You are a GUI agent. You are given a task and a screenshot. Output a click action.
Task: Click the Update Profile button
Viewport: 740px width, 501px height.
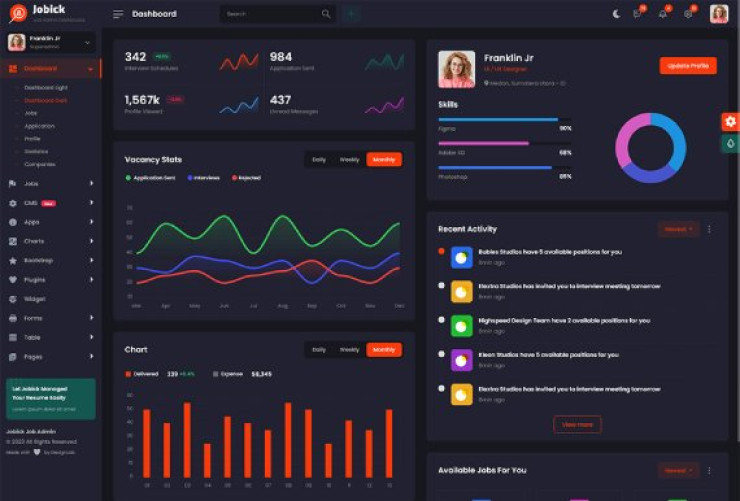click(x=688, y=66)
